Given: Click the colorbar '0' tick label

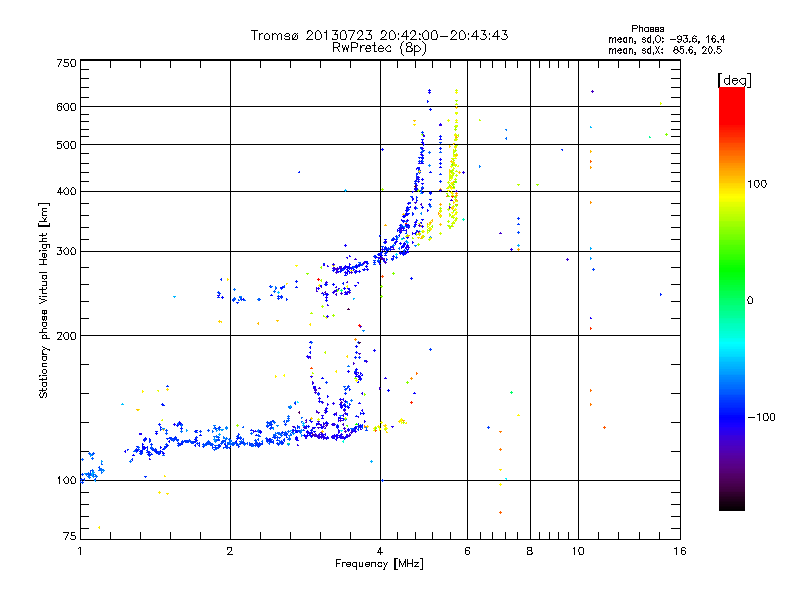Looking at the screenshot, I should 750,301.
